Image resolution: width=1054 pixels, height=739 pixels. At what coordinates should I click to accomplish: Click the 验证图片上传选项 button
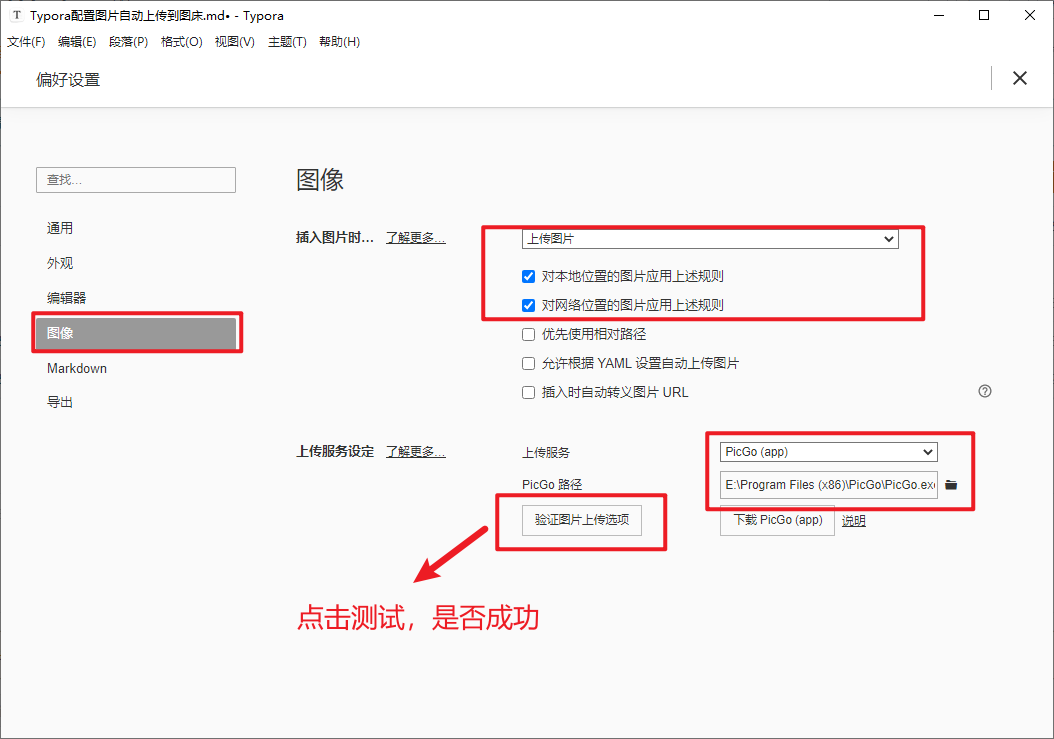[581, 520]
